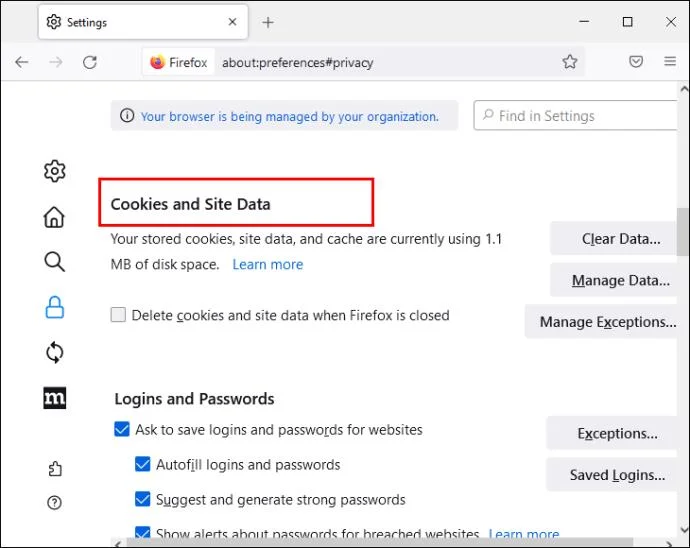The image size is (690, 548).
Task: Go to Home settings in the sidebar
Action: 54,217
